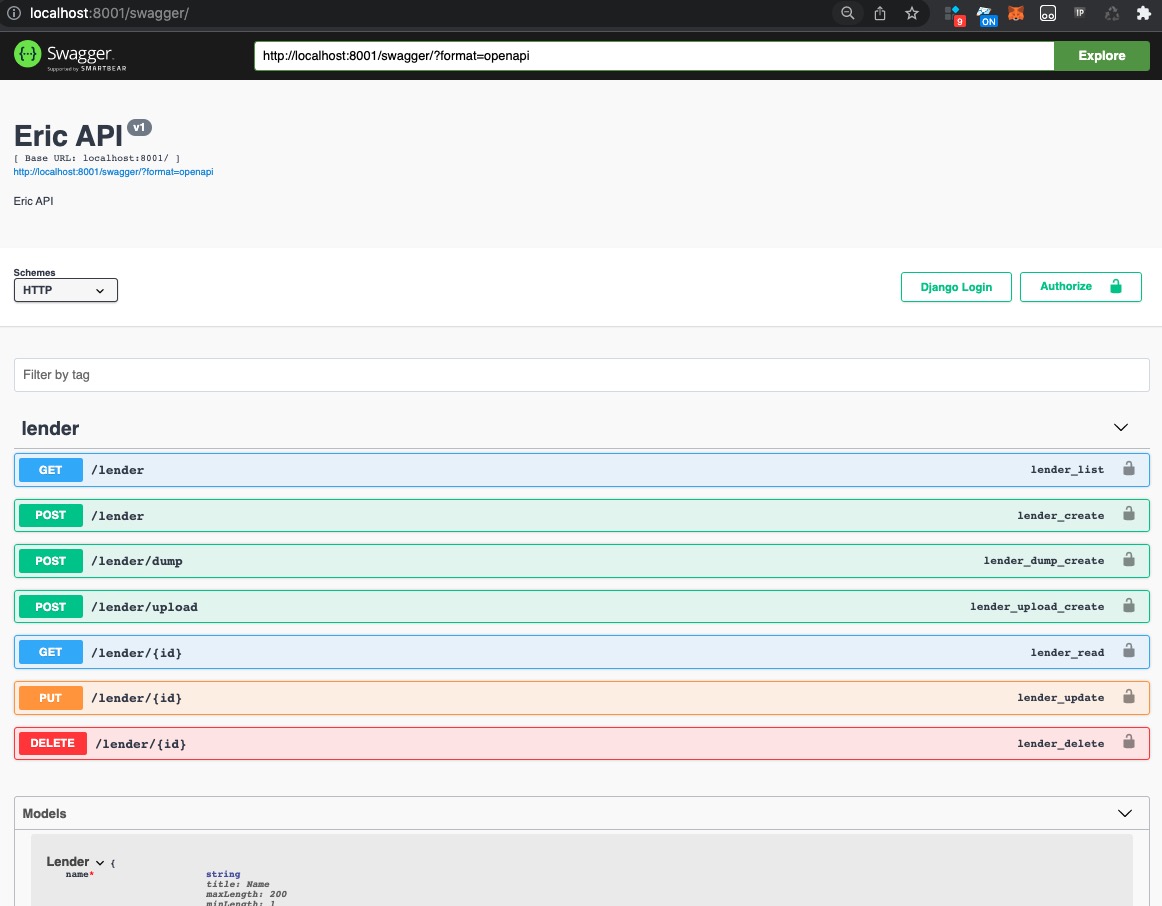The width and height of the screenshot is (1162, 906).
Task: Click the robot-face extension icon
Action: [1047, 13]
